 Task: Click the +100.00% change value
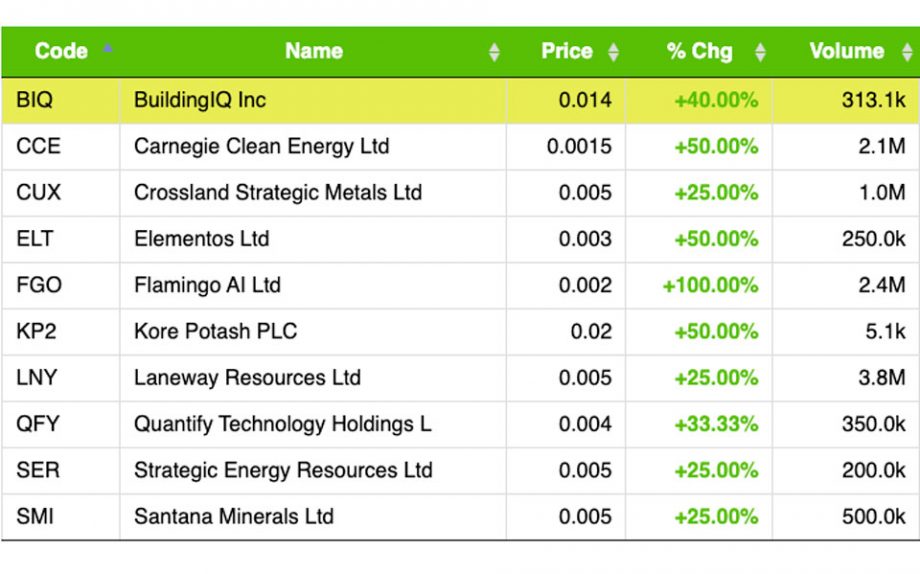(x=711, y=285)
